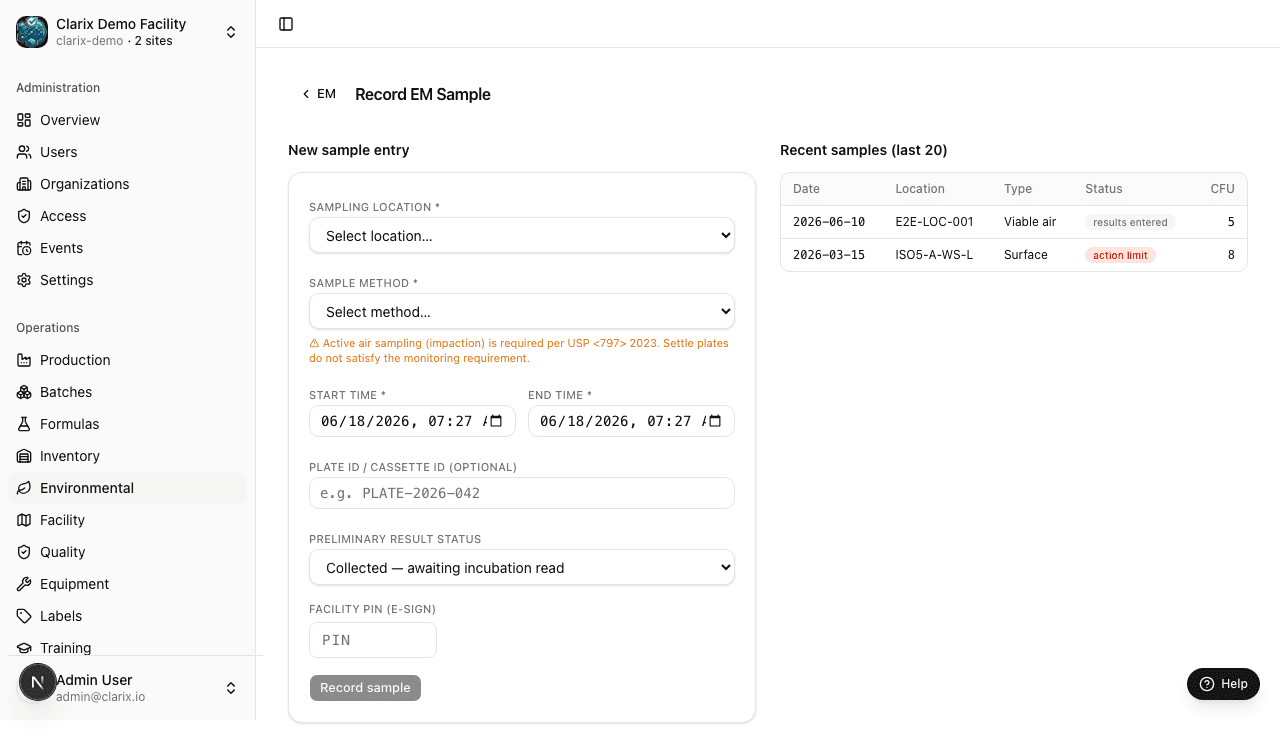Click the Equipment wrench icon
This screenshot has width=1280, height=755.
(24, 584)
